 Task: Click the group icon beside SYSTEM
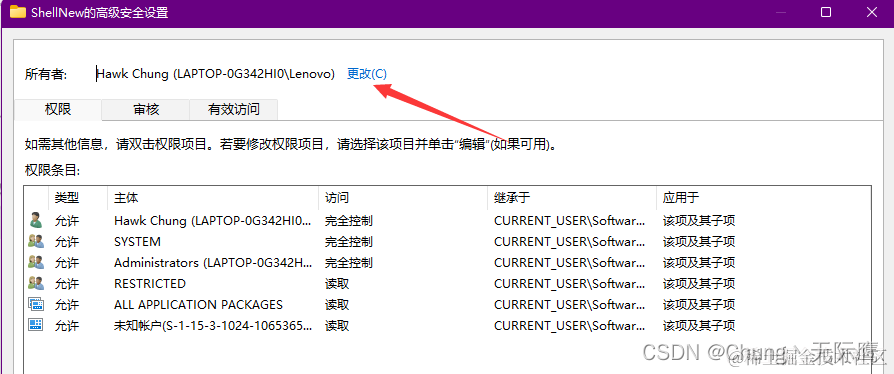[x=36, y=241]
